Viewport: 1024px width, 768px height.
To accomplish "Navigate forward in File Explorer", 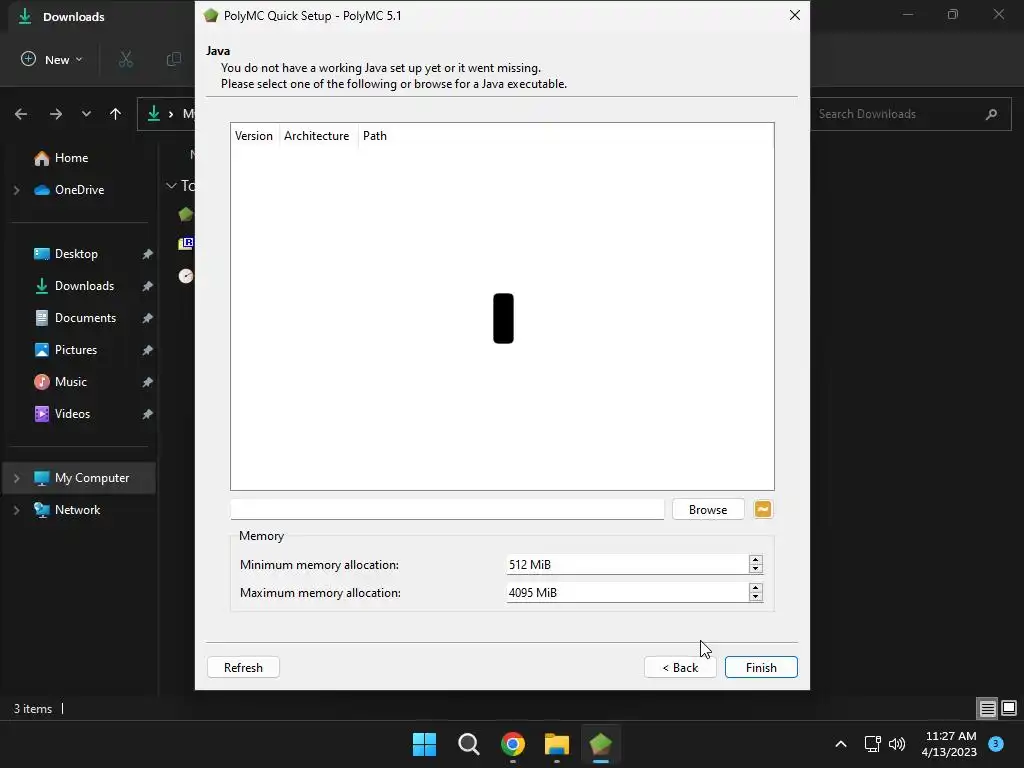I will pyautogui.click(x=56, y=114).
